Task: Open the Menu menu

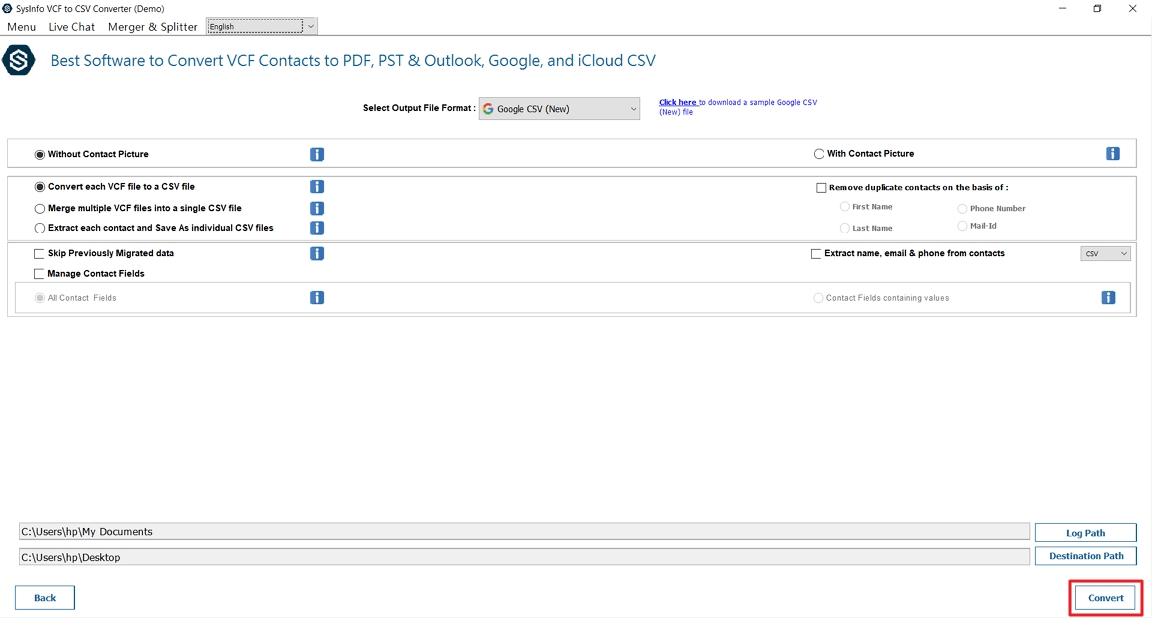Action: coord(21,26)
